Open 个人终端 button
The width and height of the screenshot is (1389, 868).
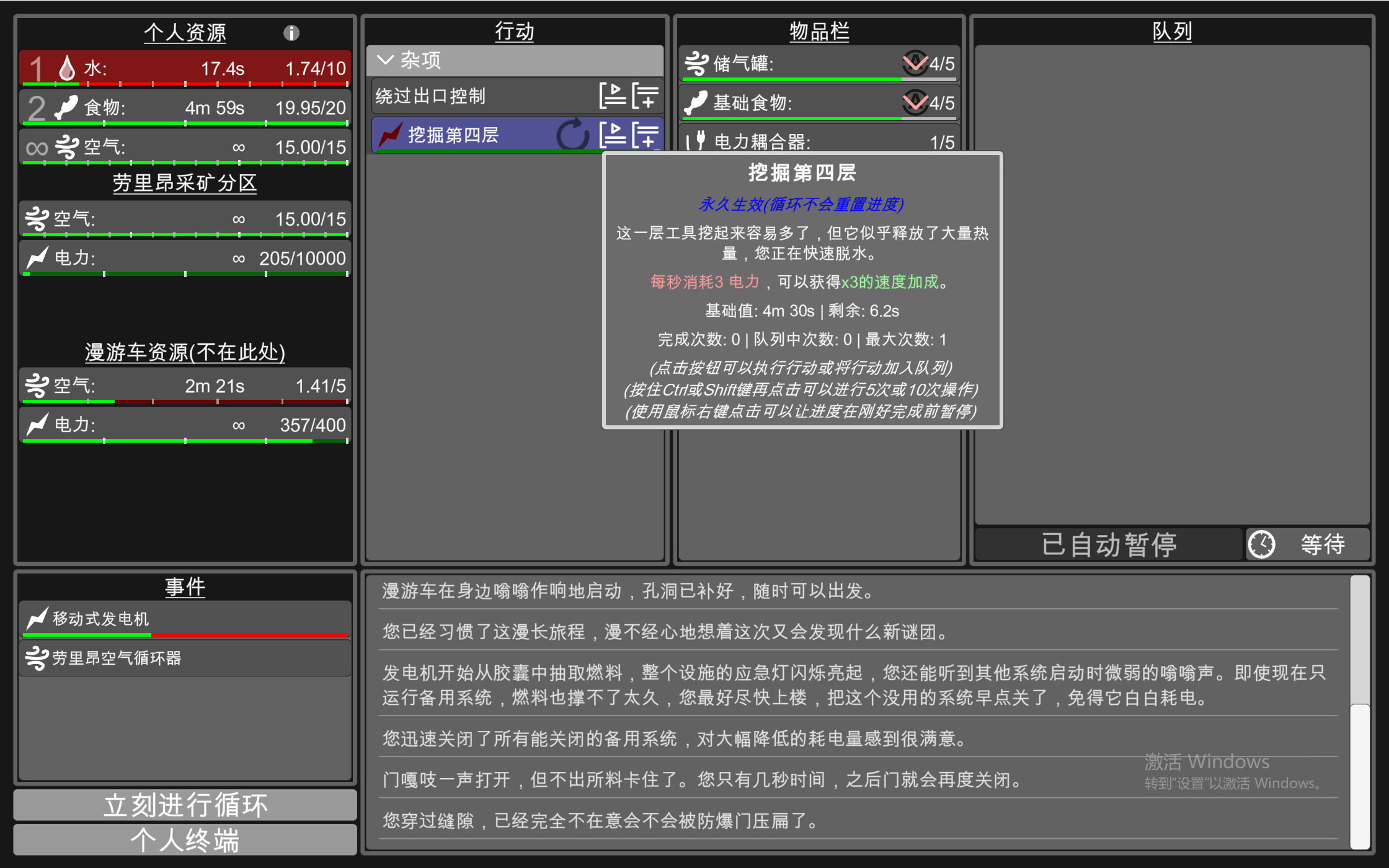[185, 840]
